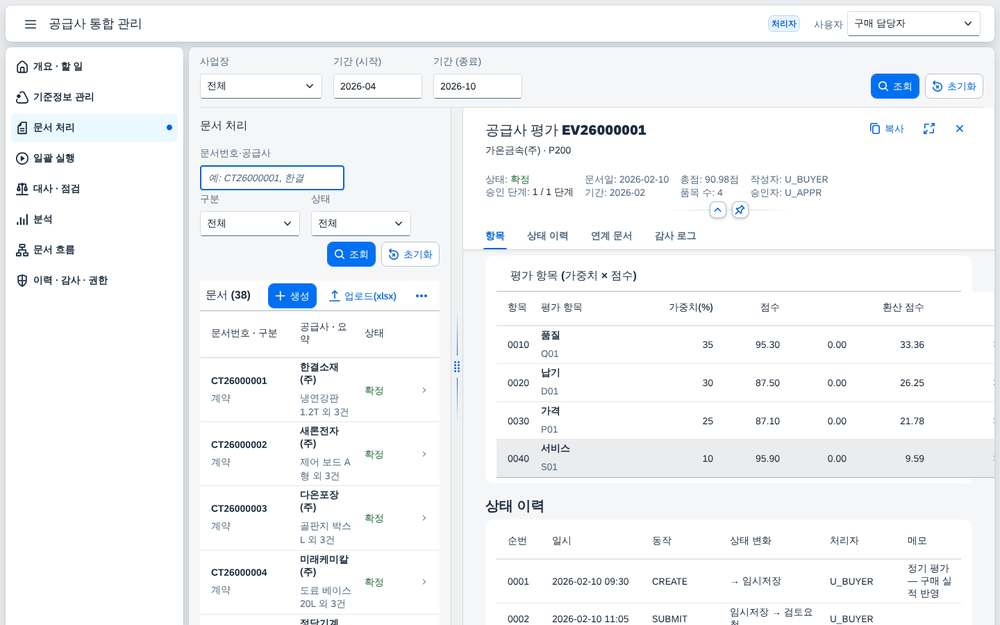The image size is (1000, 625).
Task: Toggle fullscreen for detail panel
Action: [x=929, y=129]
